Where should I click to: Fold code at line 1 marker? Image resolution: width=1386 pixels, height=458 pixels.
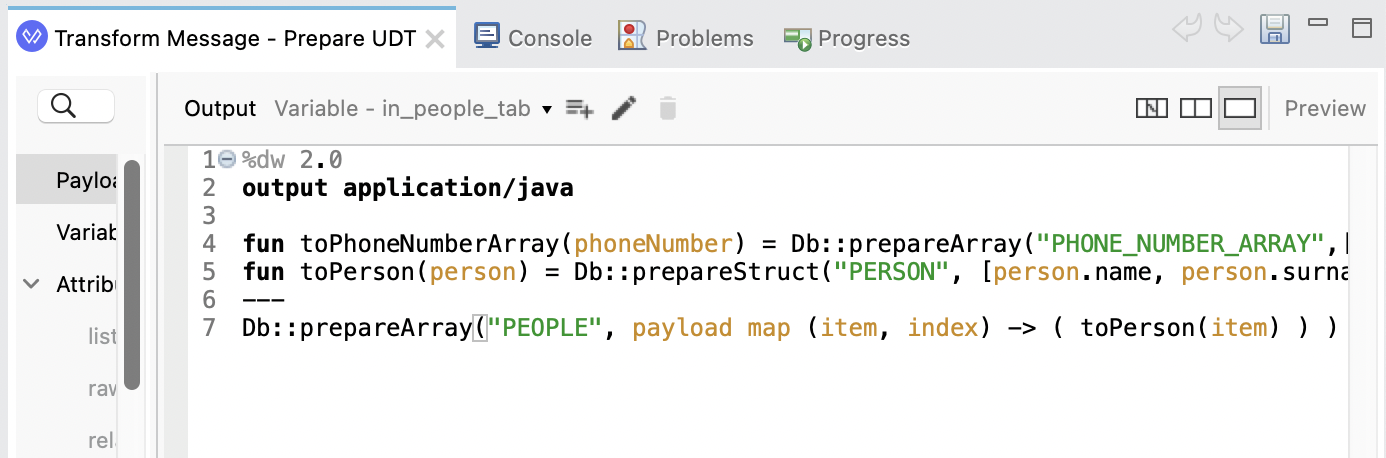click(x=226, y=160)
